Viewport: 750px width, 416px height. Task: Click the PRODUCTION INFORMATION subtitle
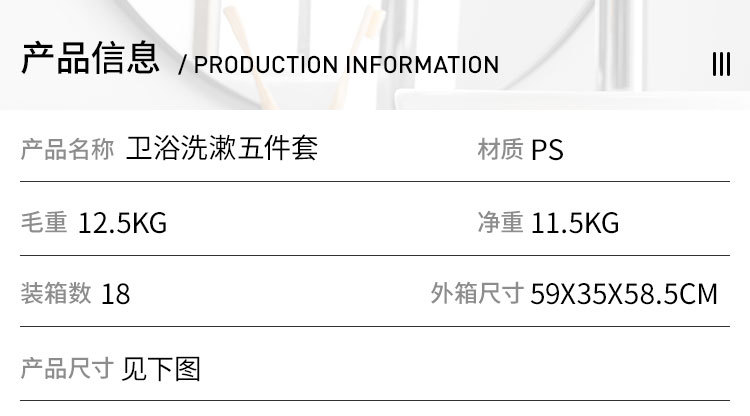click(346, 65)
